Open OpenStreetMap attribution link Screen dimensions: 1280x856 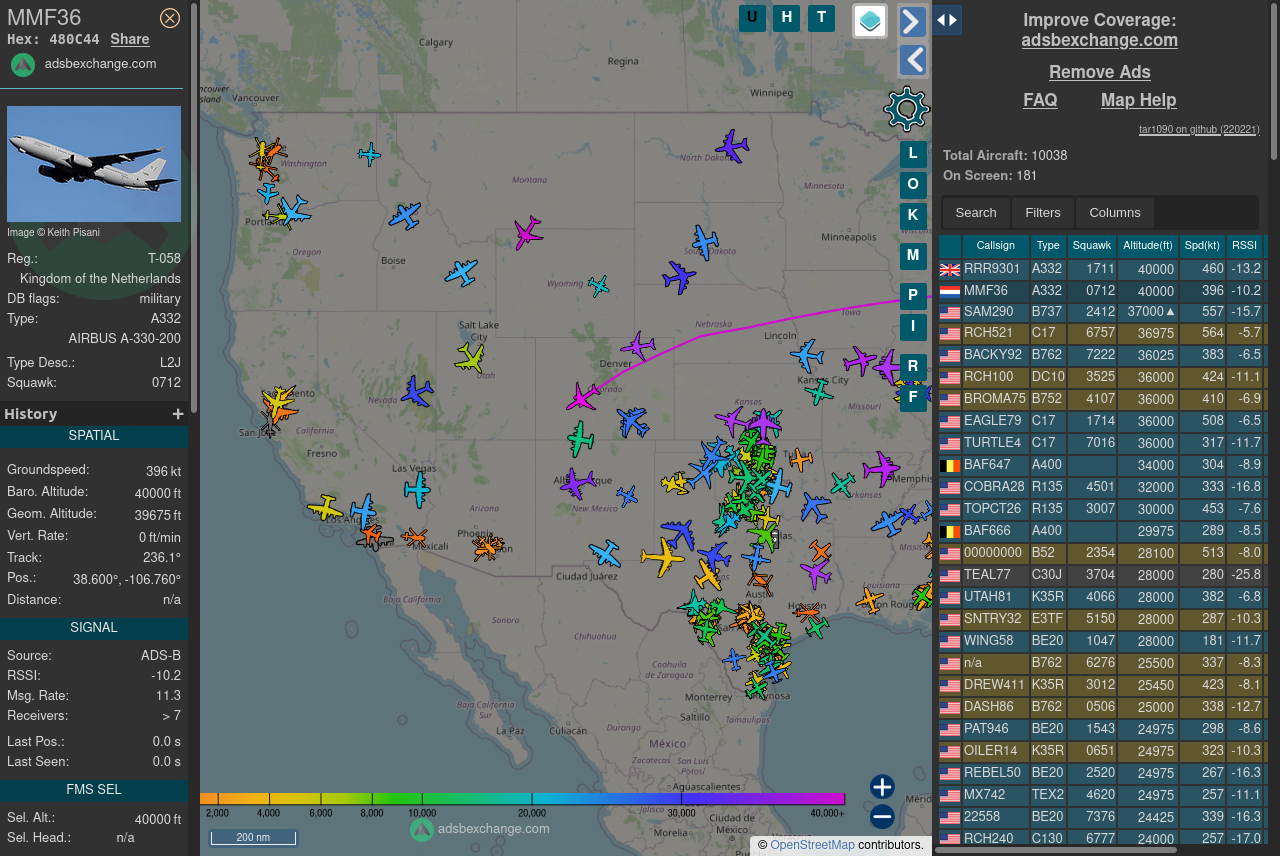812,845
